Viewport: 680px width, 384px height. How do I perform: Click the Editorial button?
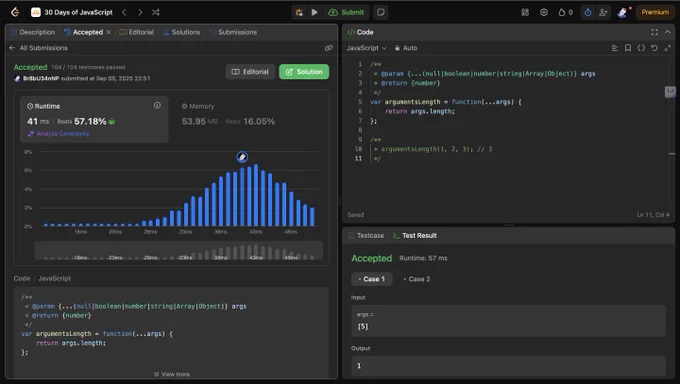(x=250, y=72)
